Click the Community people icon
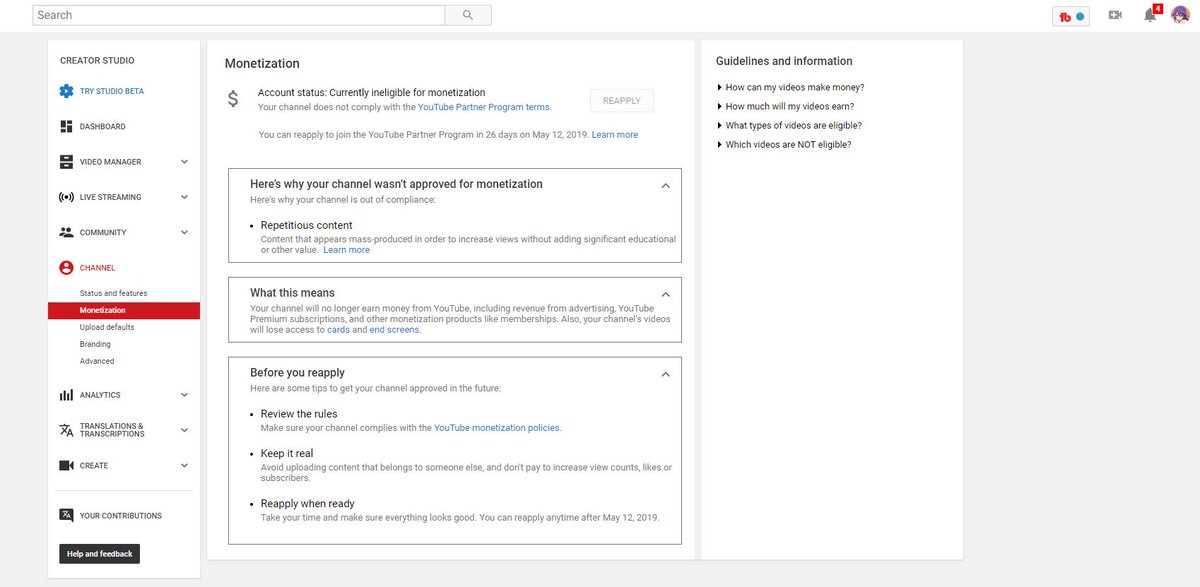Screen dimensions: 1200x587 (66, 232)
